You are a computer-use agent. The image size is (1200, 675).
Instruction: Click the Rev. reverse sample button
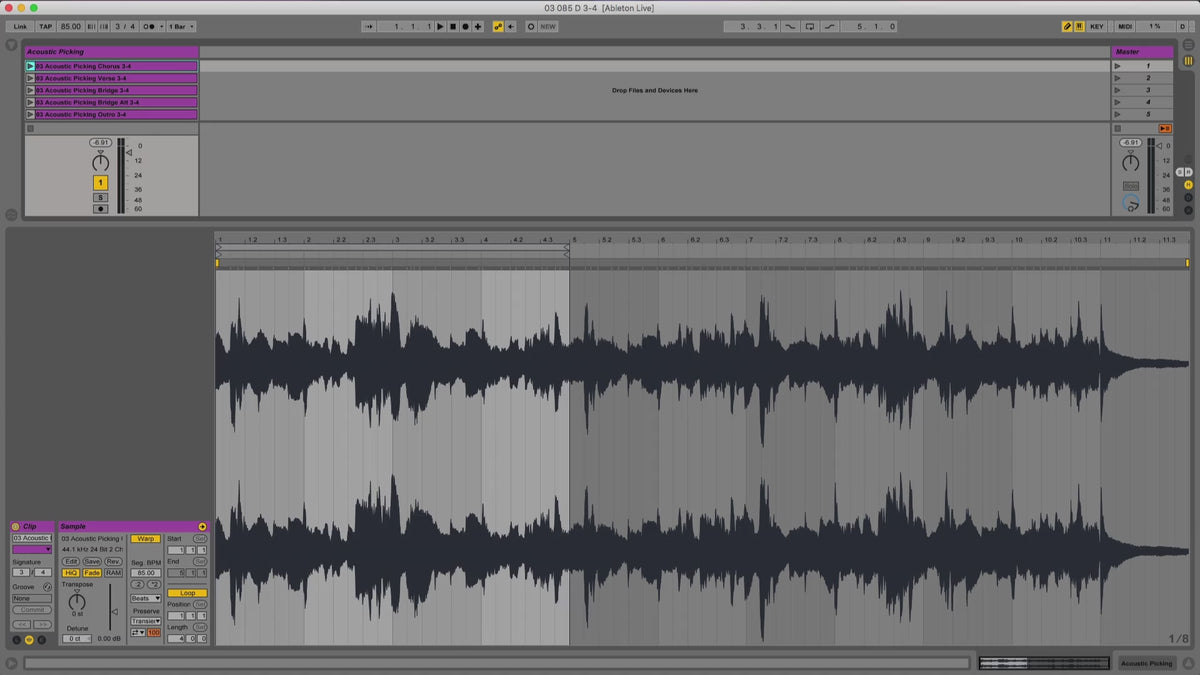[113, 561]
